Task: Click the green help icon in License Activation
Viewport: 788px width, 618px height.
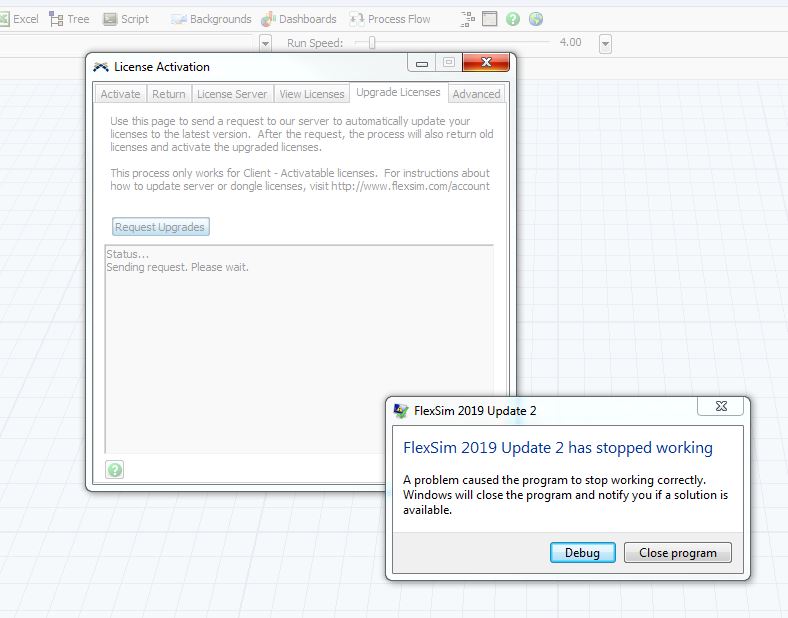Action: click(115, 470)
